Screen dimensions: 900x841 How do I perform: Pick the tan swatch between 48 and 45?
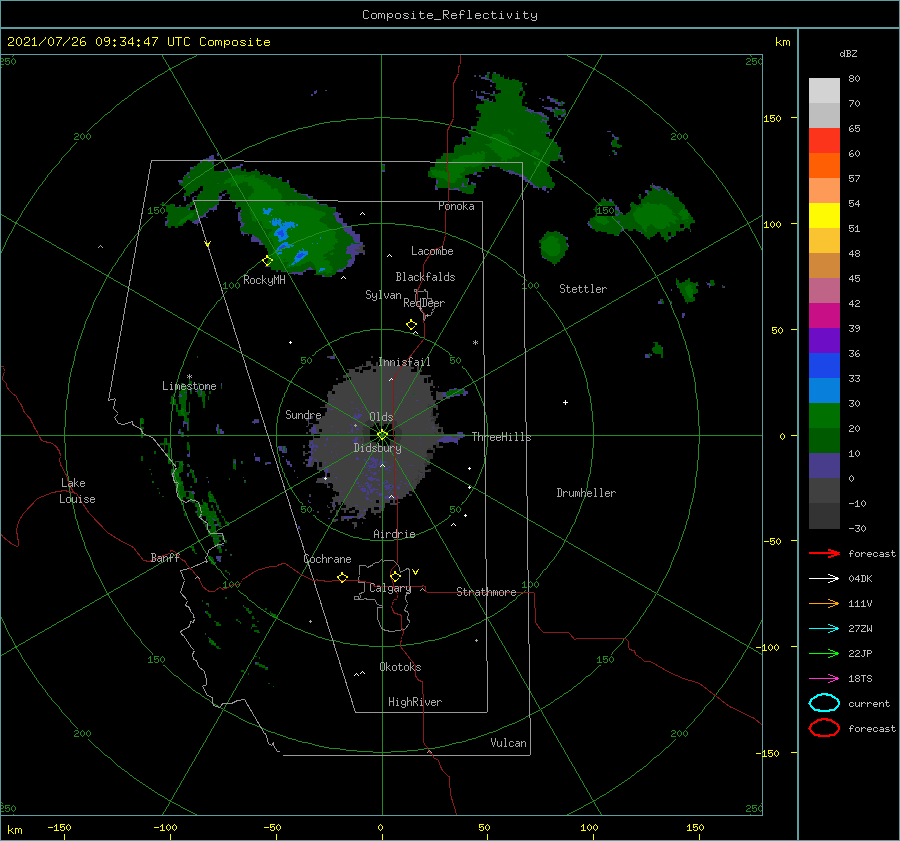(824, 265)
